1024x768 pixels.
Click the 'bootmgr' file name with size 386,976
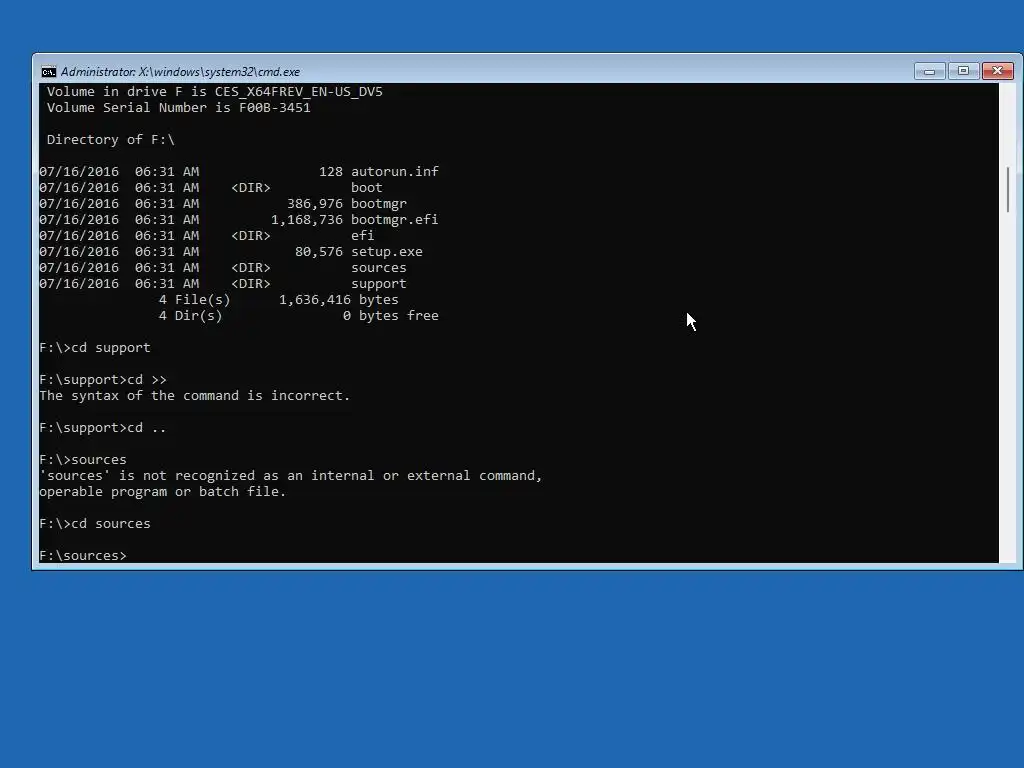point(379,204)
